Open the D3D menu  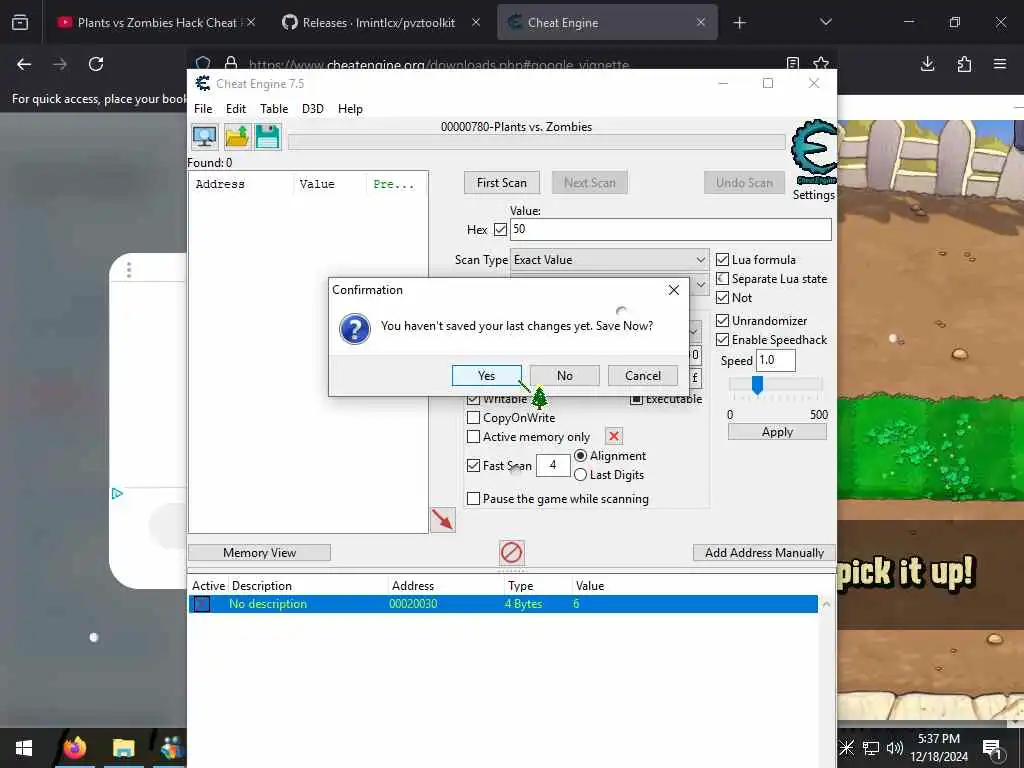point(312,108)
